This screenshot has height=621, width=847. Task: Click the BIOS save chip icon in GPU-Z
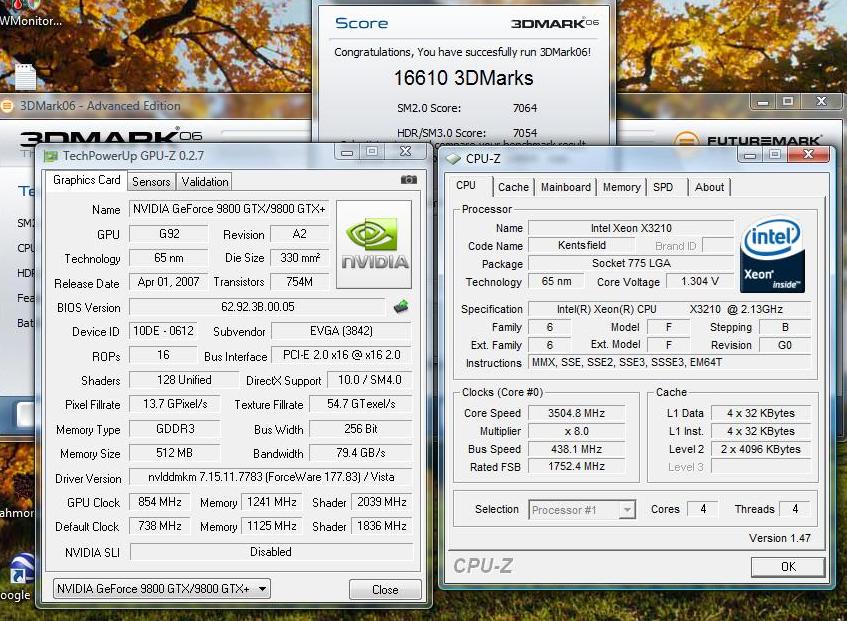click(401, 307)
